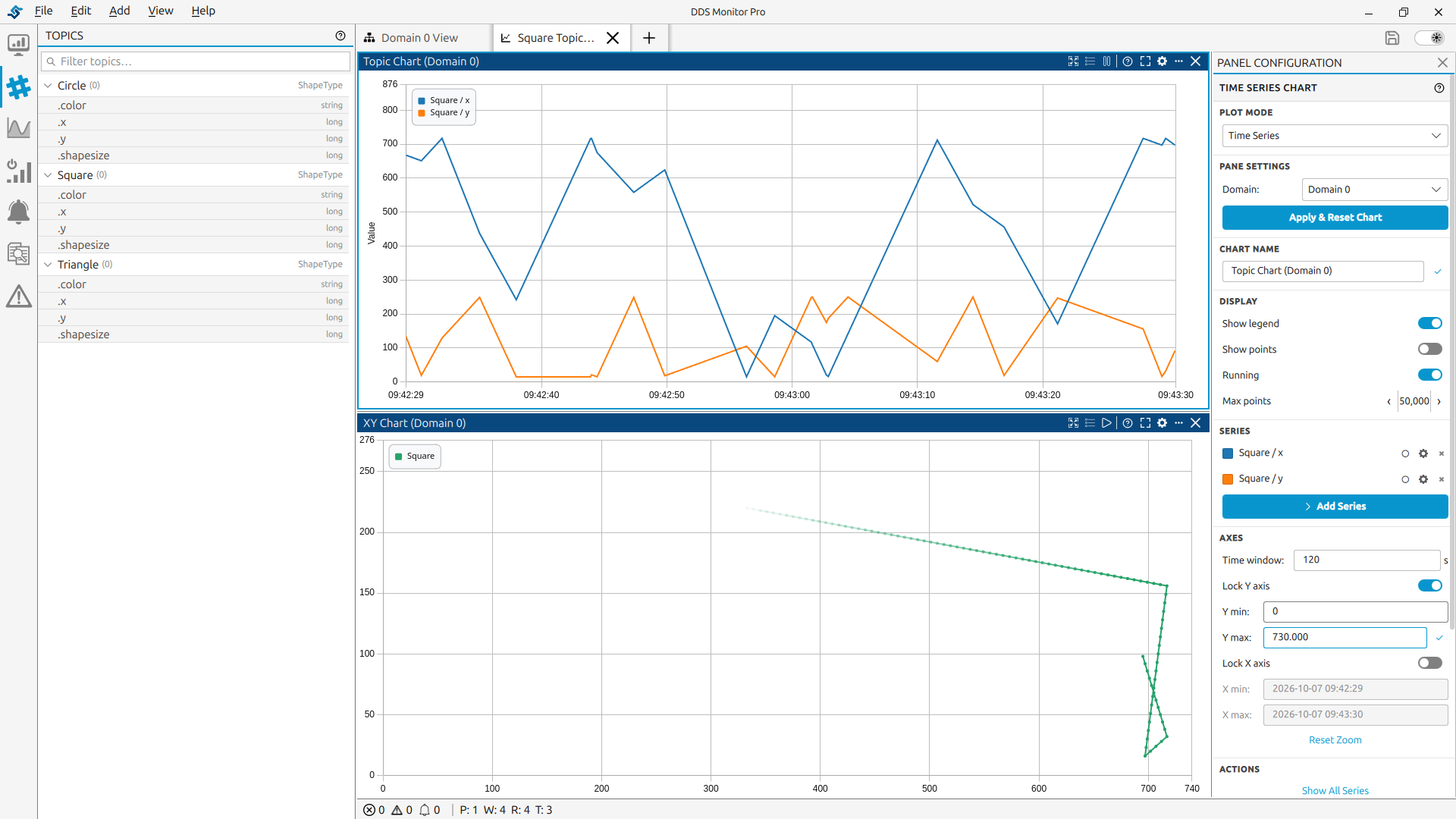Click the Add Series button
1456x819 pixels.
pos(1335,507)
